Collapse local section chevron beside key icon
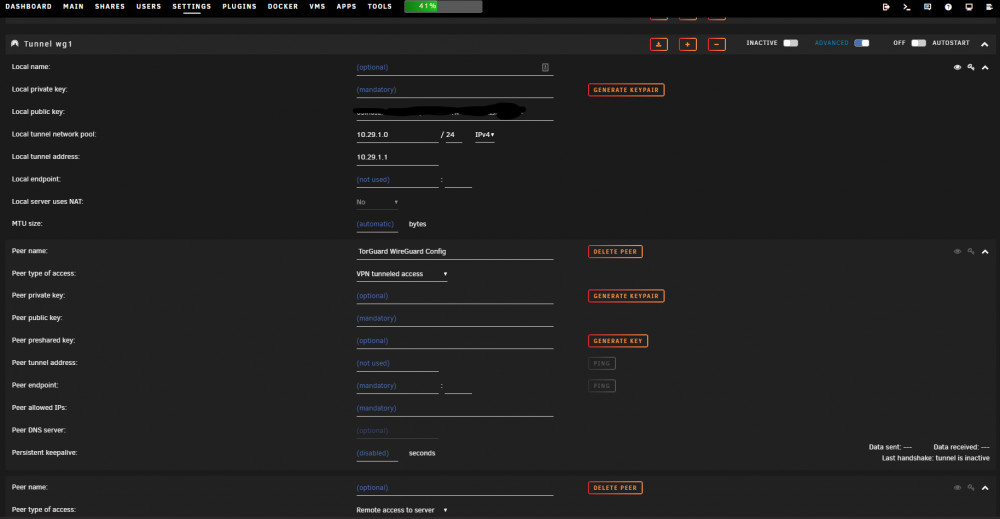1000x519 pixels. pos(985,67)
